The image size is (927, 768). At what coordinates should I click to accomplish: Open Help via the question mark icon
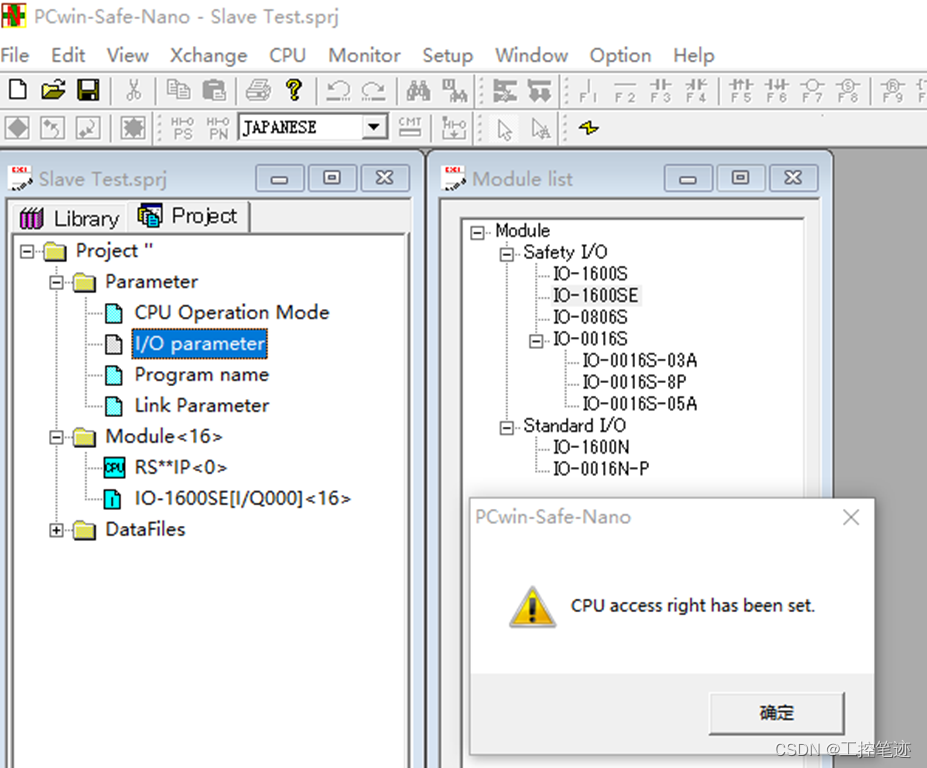pos(291,90)
